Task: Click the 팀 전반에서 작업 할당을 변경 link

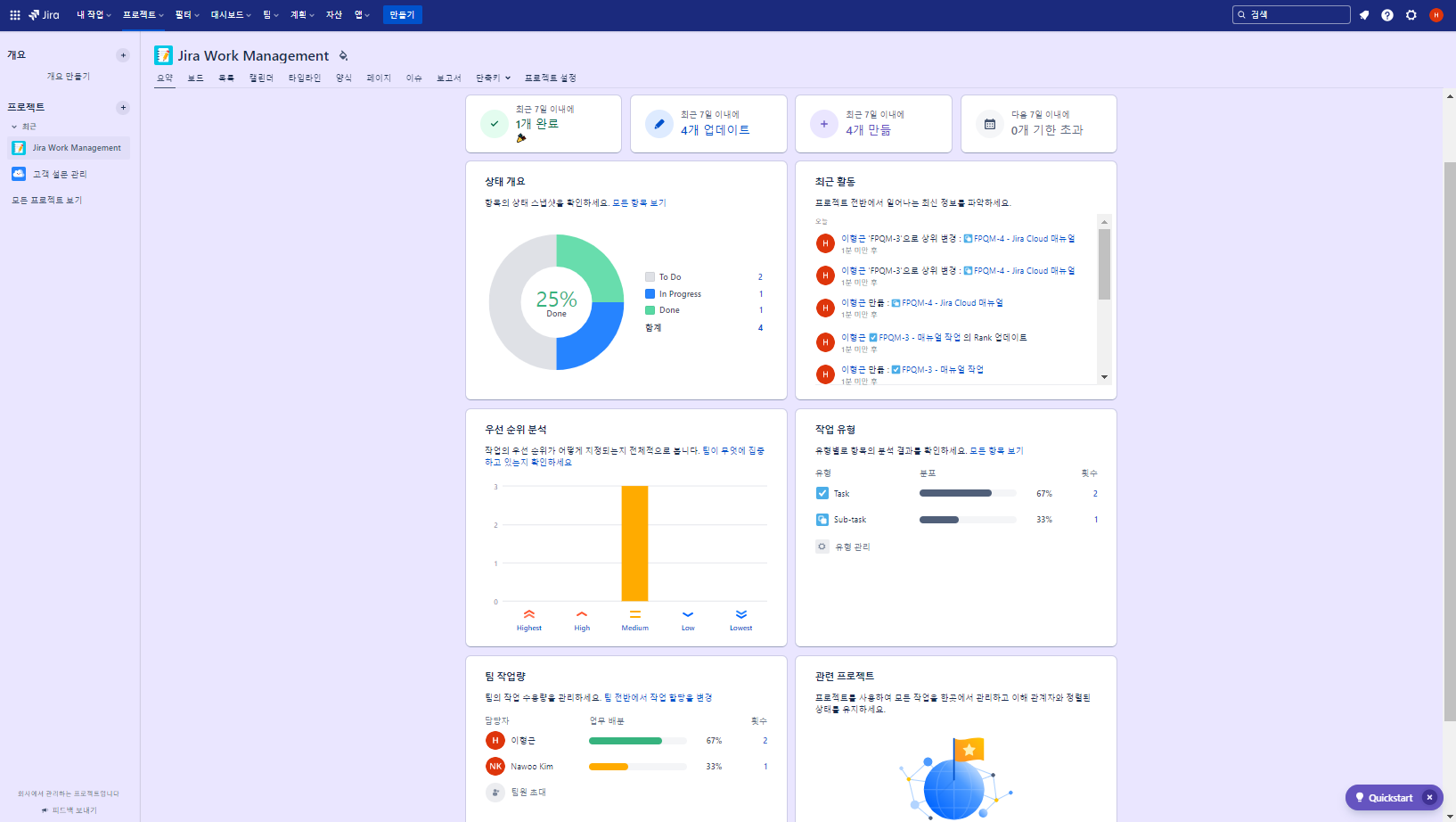Action: pos(658,698)
